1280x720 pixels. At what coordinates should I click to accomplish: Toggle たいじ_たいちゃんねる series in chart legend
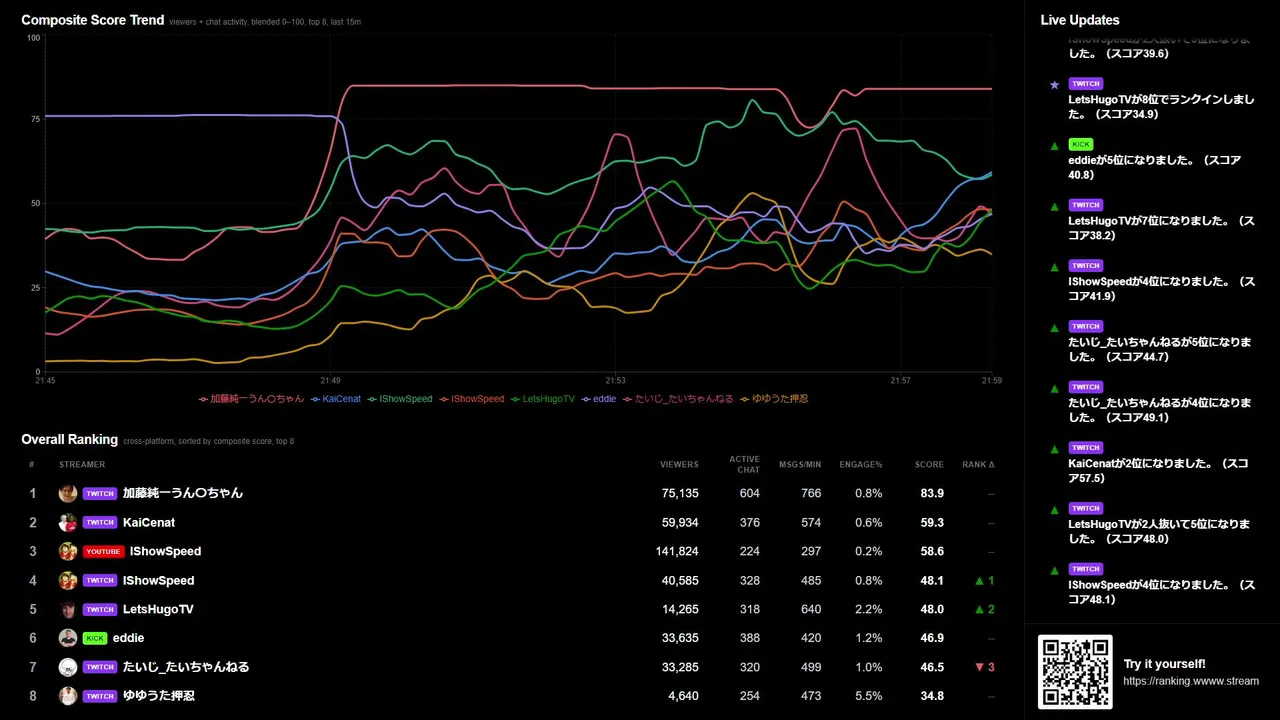pyautogui.click(x=678, y=399)
